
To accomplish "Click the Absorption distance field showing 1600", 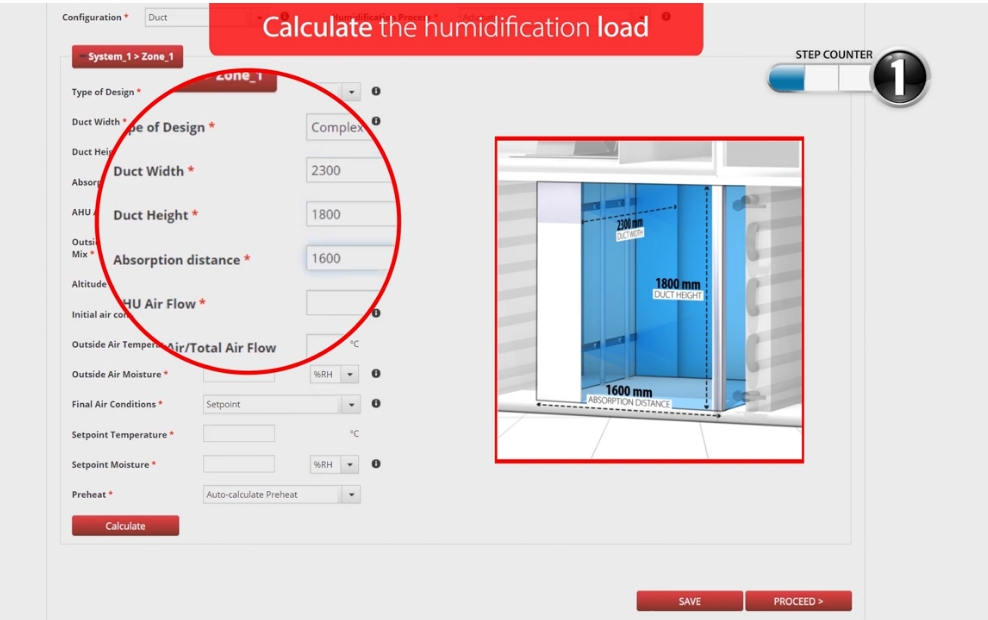I will coord(345,258).
